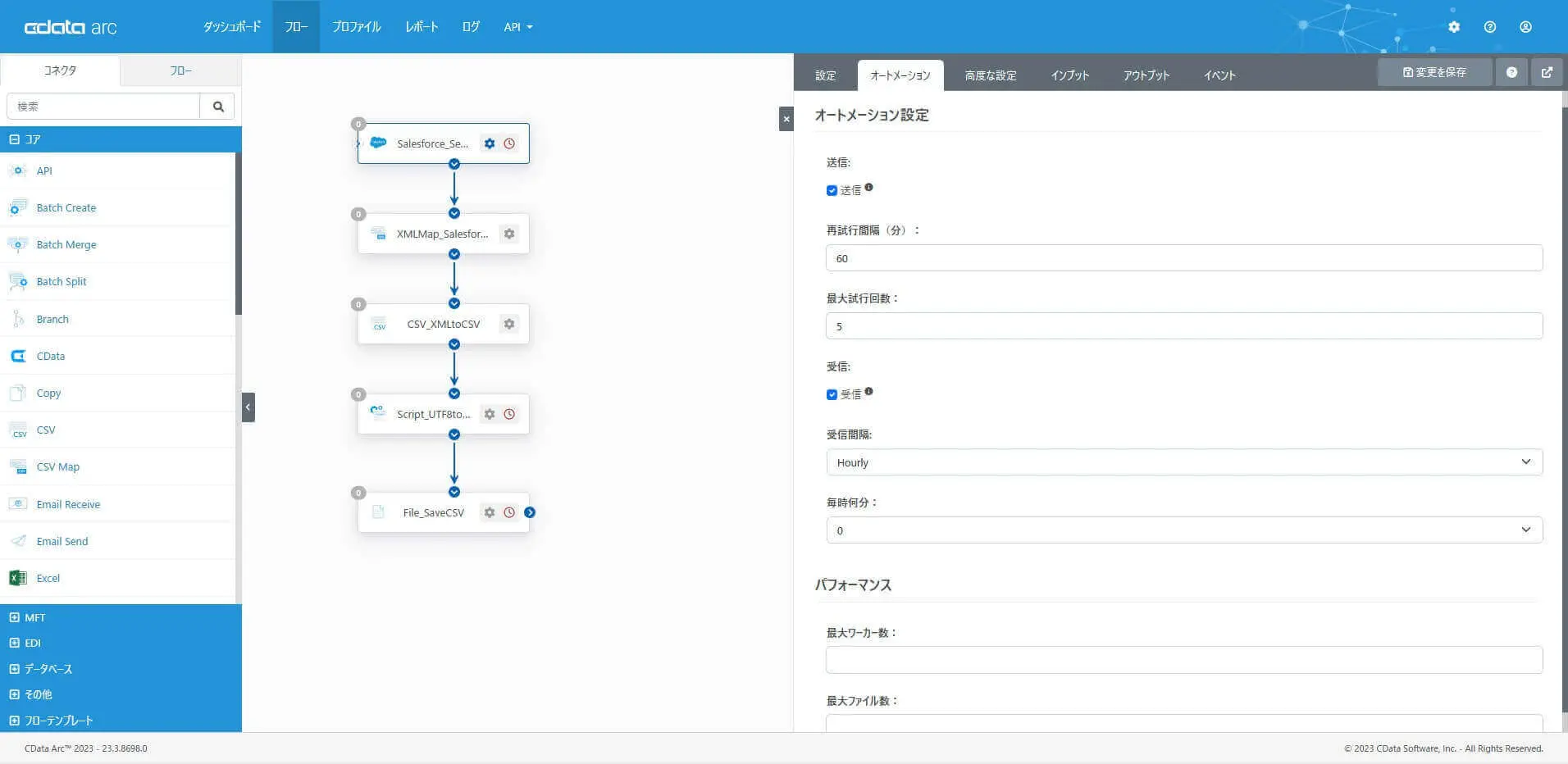Open settings gear on File_SaveCSV connector
The width and height of the screenshot is (1568, 764).
(x=490, y=512)
